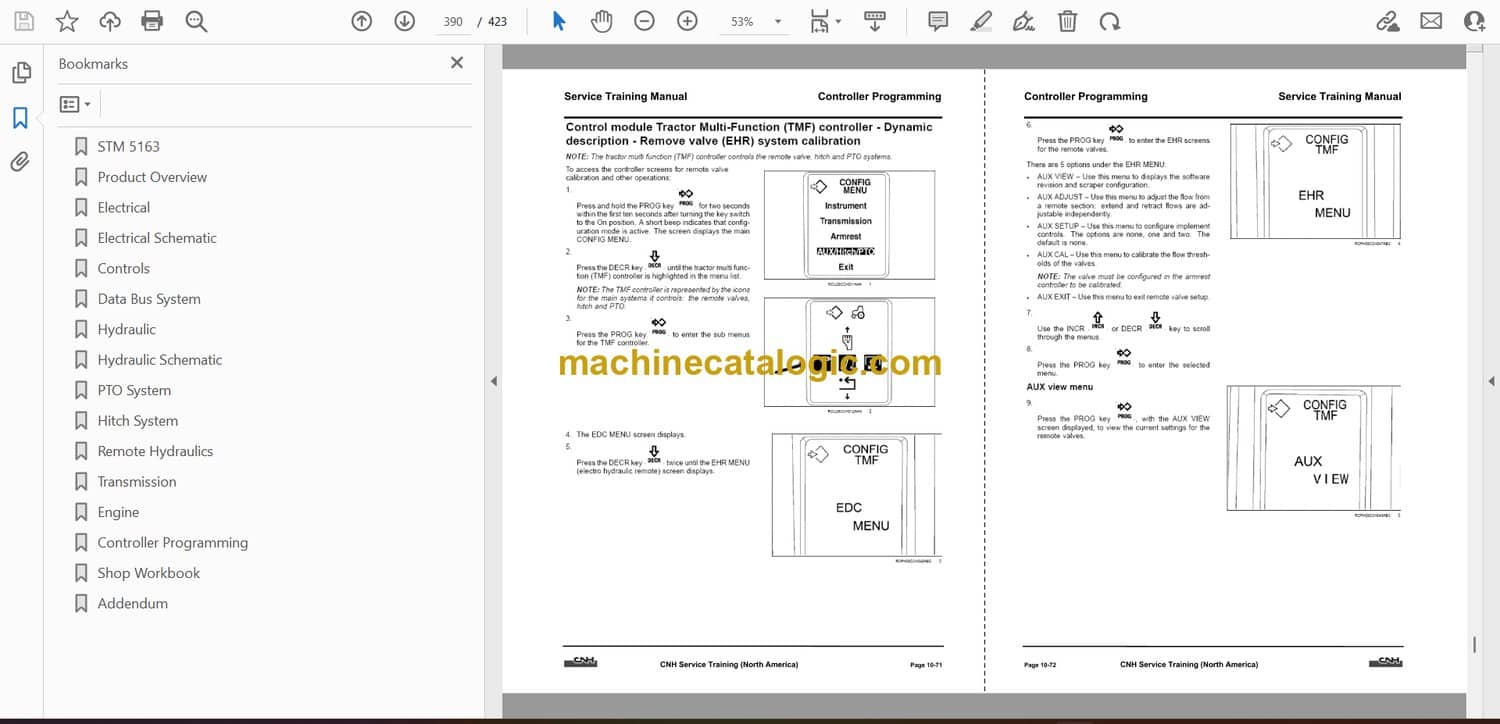Open the page fit options
Viewport: 1500px width, 724px height.
click(x=825, y=21)
